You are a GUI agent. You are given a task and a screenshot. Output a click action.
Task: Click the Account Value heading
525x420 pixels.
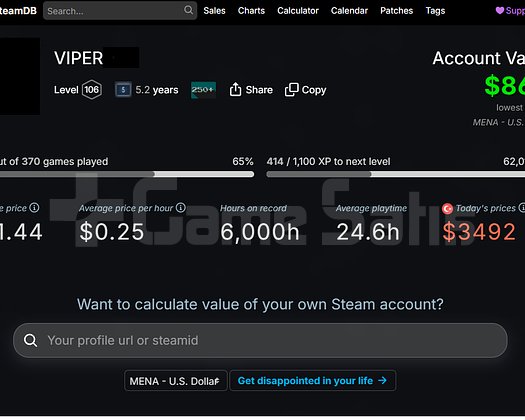[x=478, y=58]
